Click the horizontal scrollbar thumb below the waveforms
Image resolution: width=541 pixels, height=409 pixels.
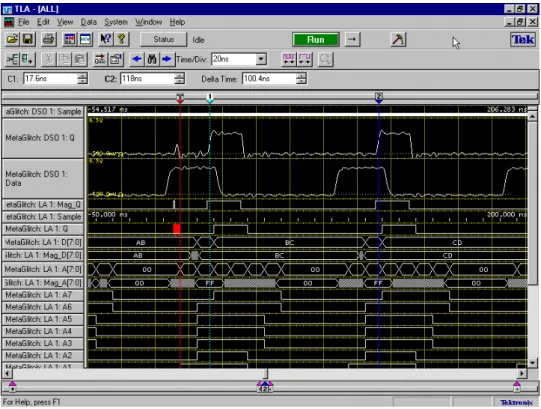(265, 373)
